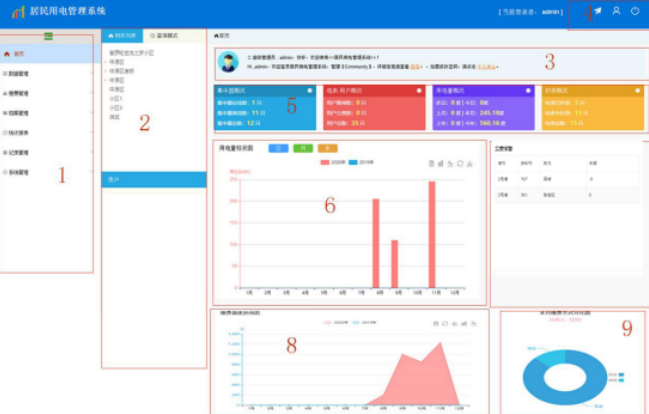
Task: Expand the 系统管理 sidebar menu arrow
Action: [x=91, y=172]
